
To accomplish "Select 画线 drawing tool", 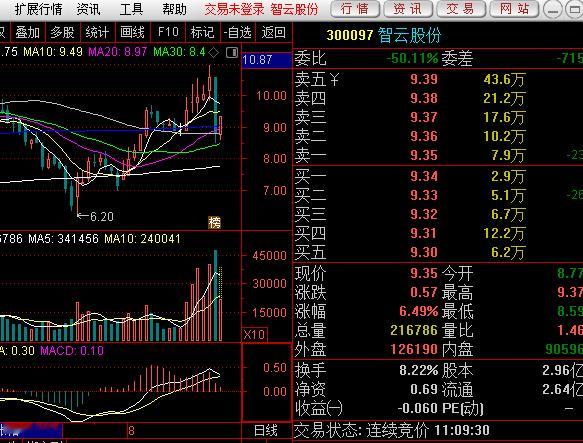I will click(132, 32).
